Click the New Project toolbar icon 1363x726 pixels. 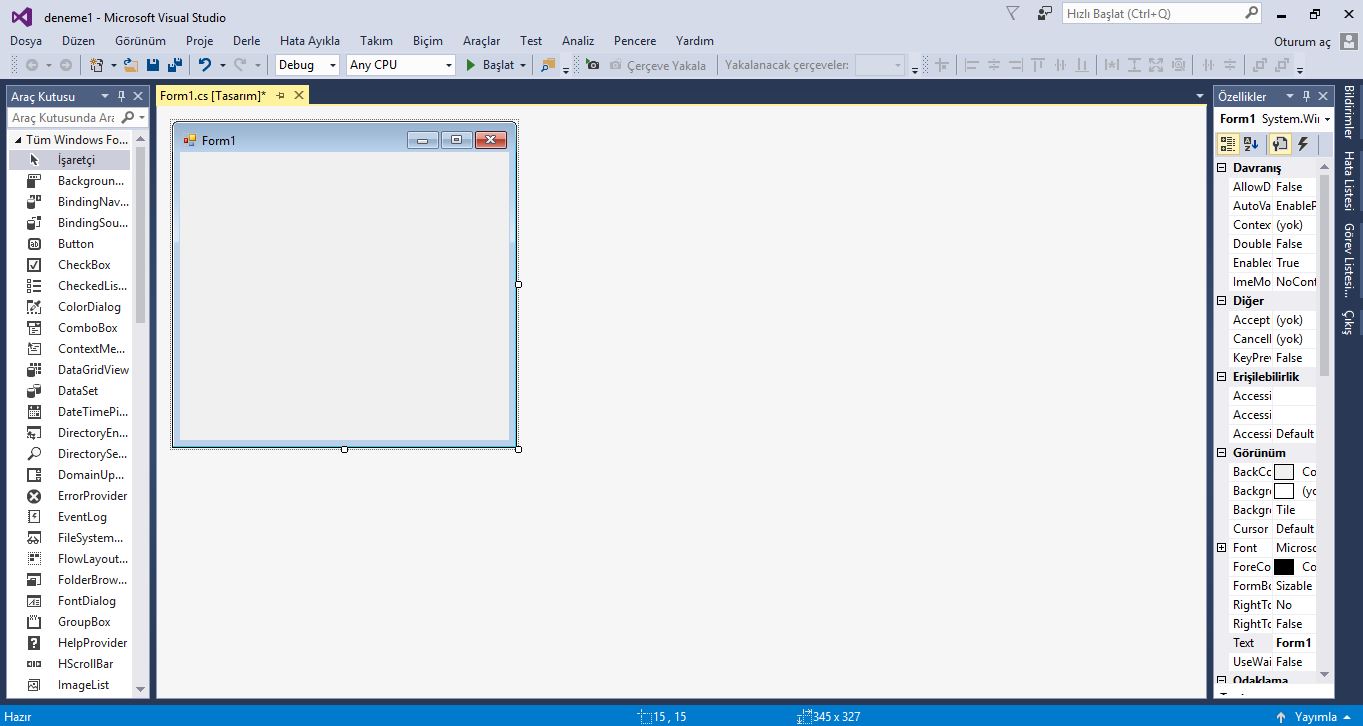pyautogui.click(x=96, y=65)
